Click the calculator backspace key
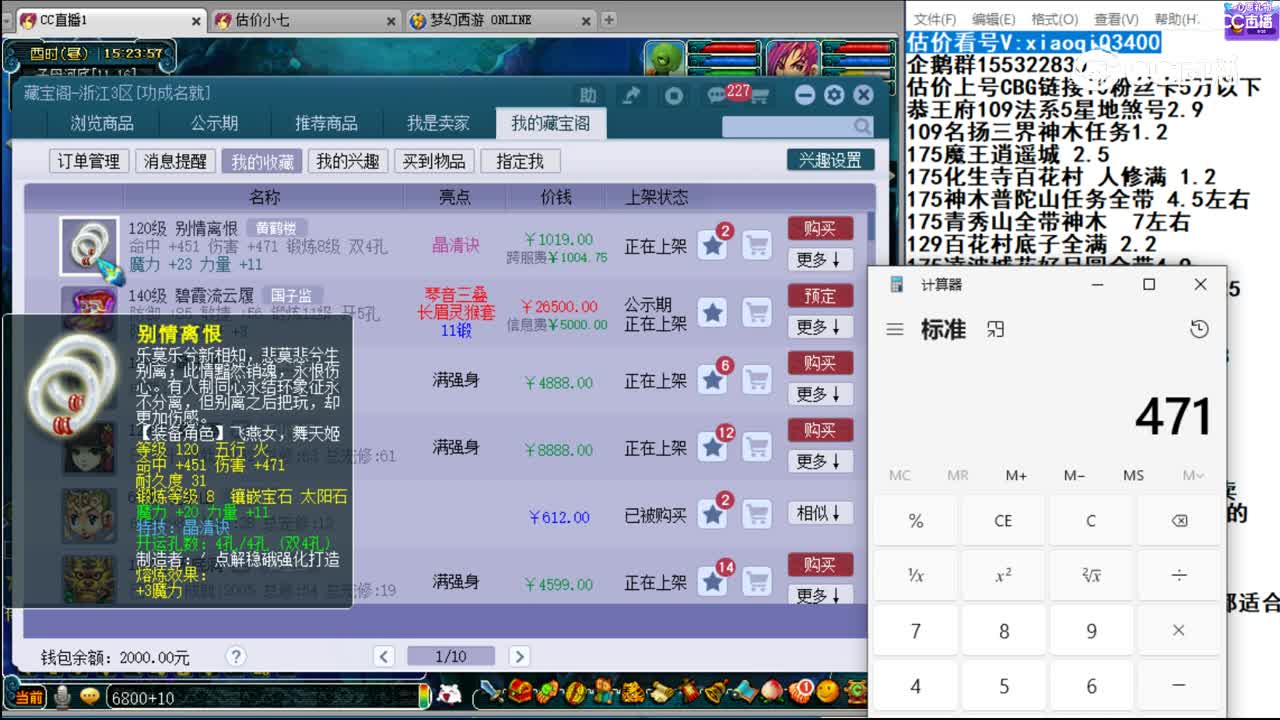The height and width of the screenshot is (720, 1280). pos(1178,520)
